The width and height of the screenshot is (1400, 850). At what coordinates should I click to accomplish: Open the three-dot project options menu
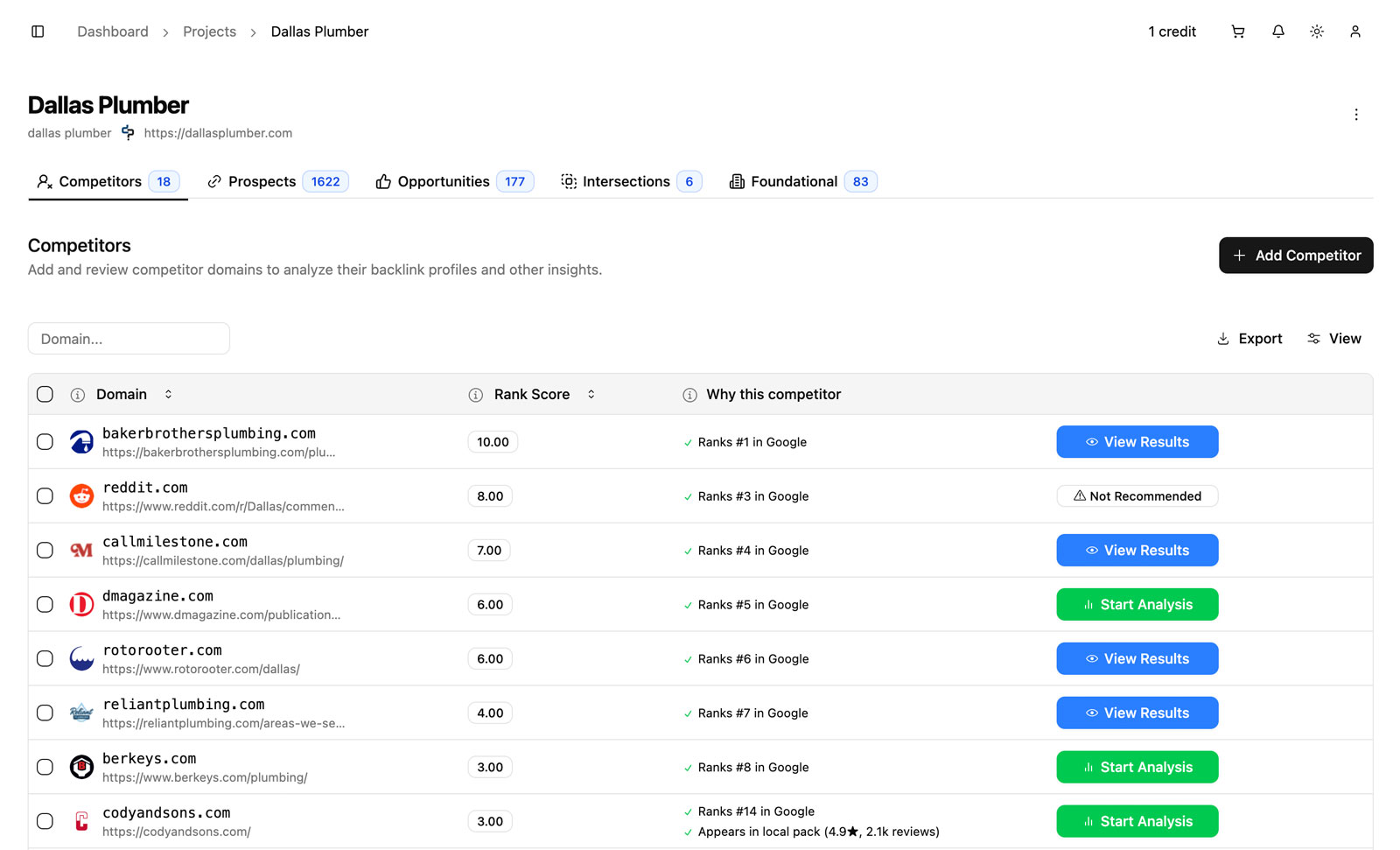pyautogui.click(x=1355, y=115)
